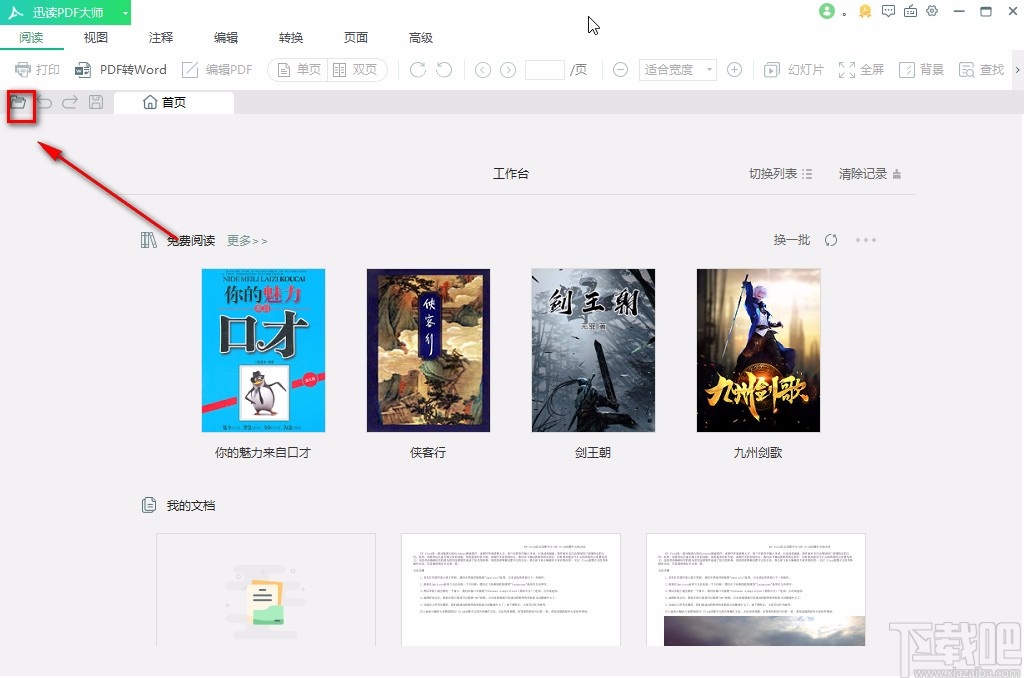Screen dimensions: 1024x678
Task: Open the 转换 ribbon tab
Action: tap(291, 38)
